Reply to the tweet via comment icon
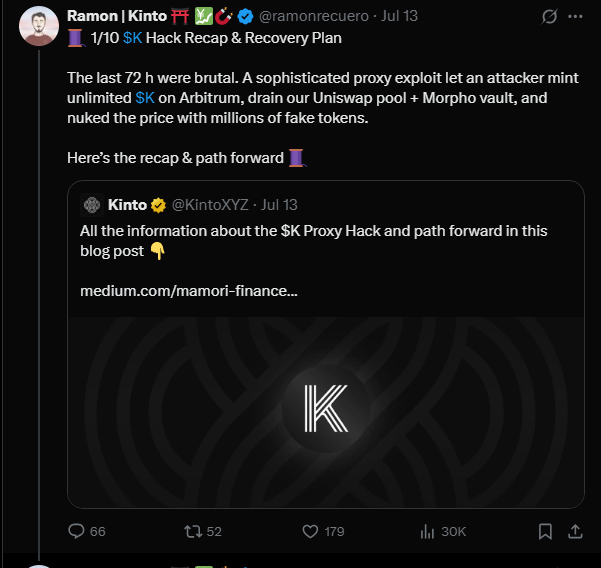 click(77, 531)
